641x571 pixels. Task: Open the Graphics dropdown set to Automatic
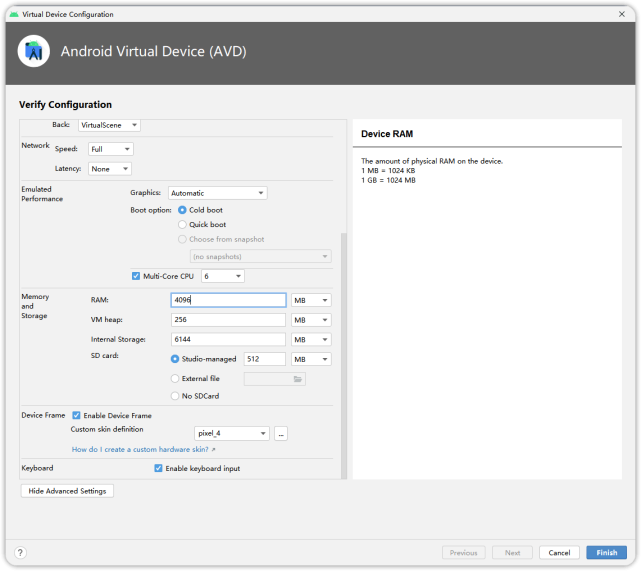pos(217,193)
